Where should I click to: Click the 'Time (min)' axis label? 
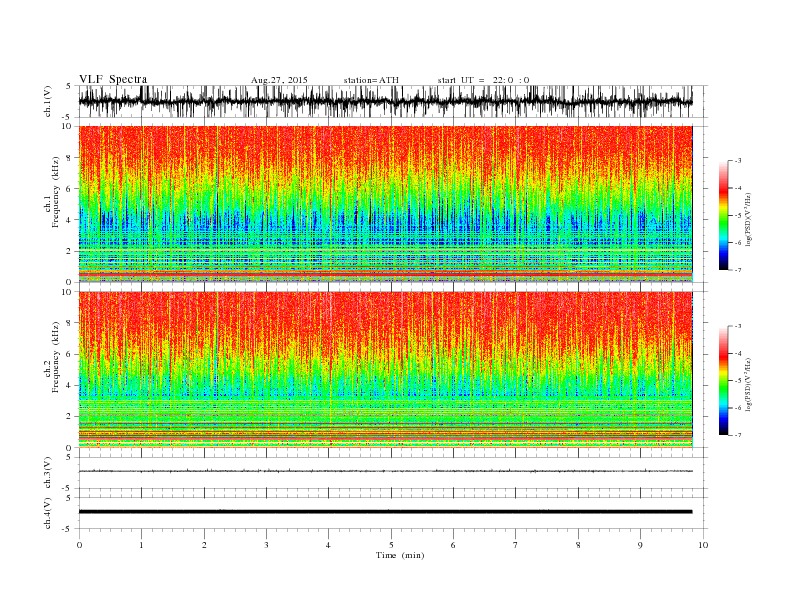pos(400,555)
